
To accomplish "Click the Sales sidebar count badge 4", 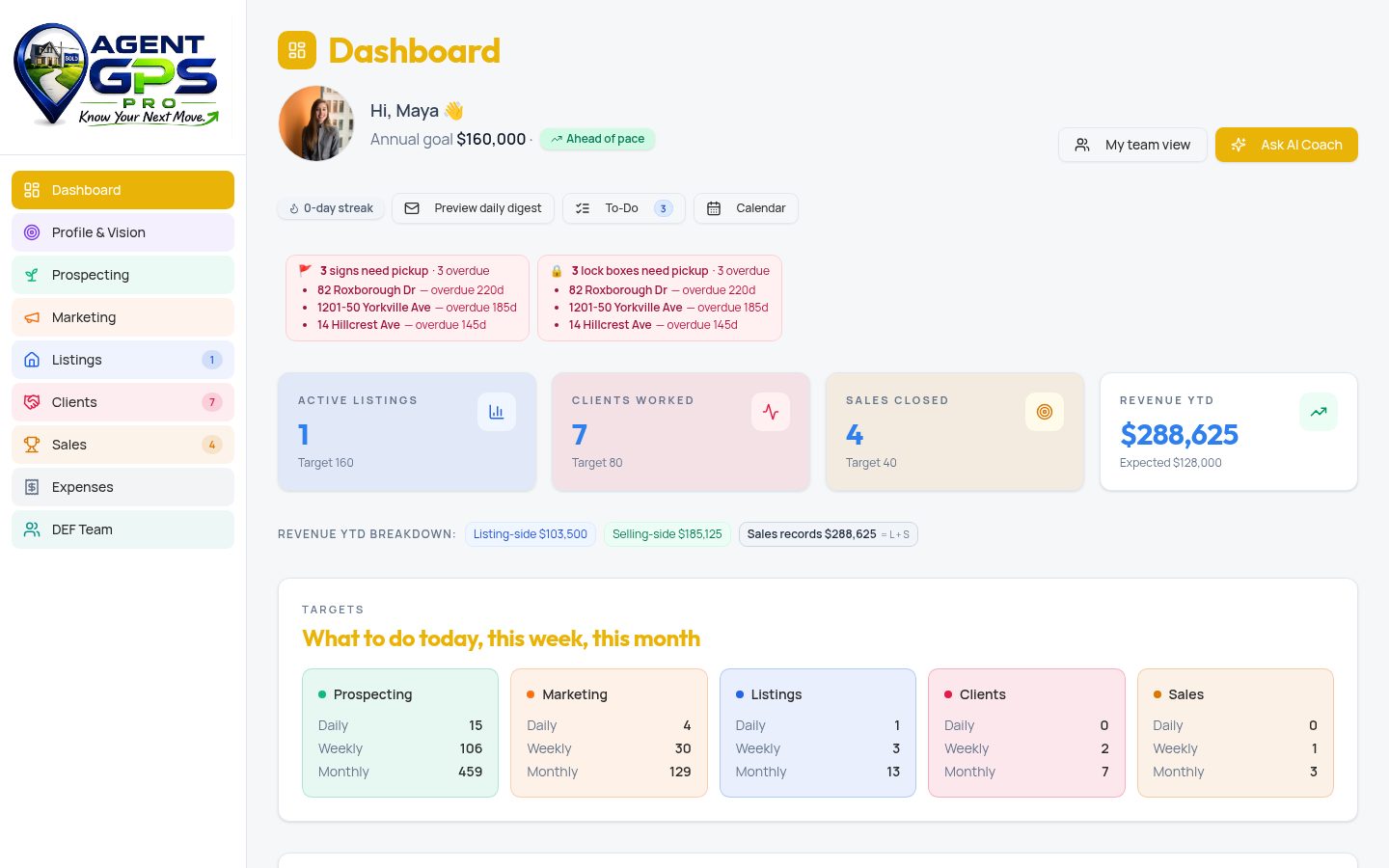I will point(212,445).
